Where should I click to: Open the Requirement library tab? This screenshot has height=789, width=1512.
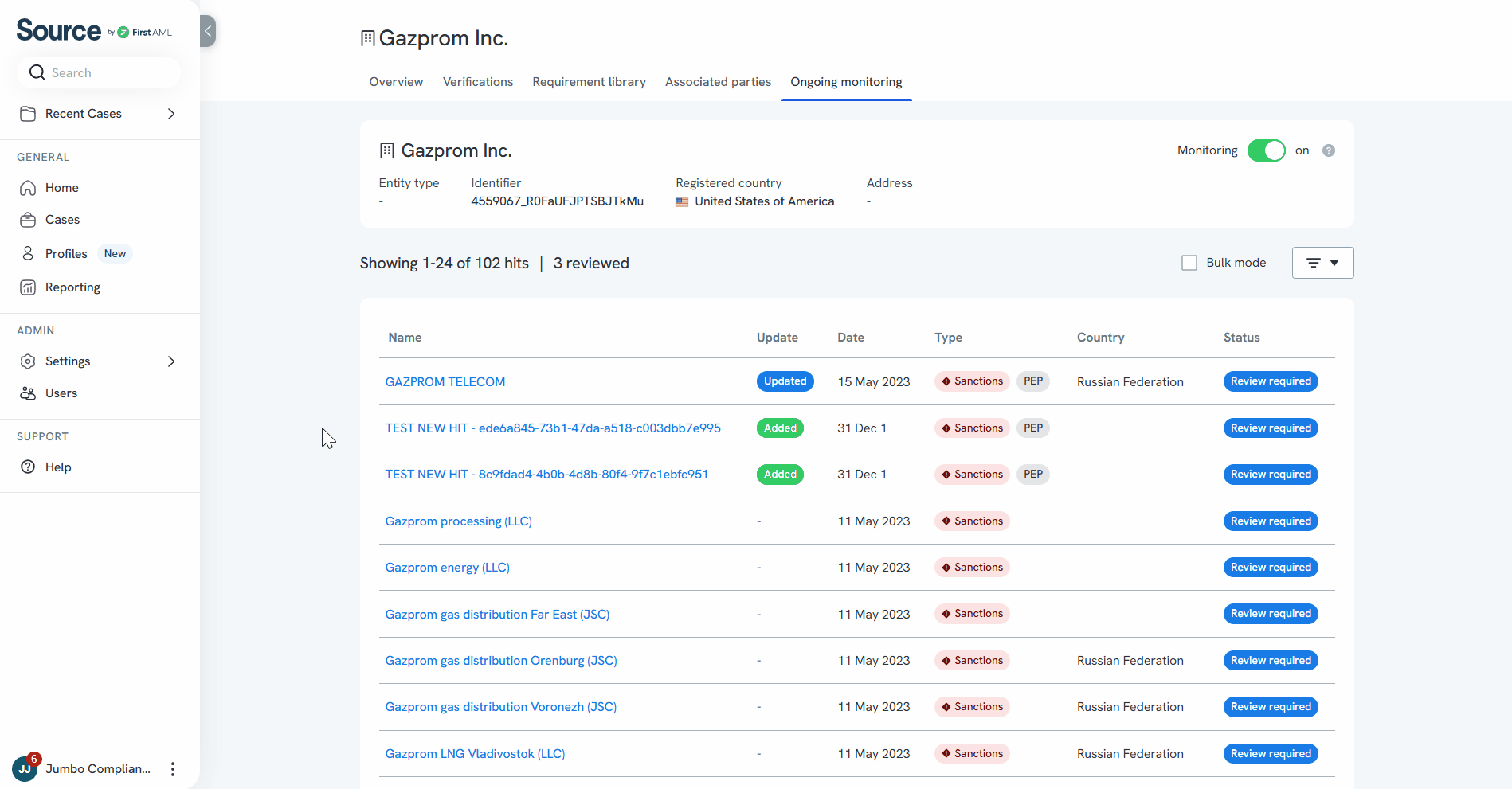coord(590,82)
